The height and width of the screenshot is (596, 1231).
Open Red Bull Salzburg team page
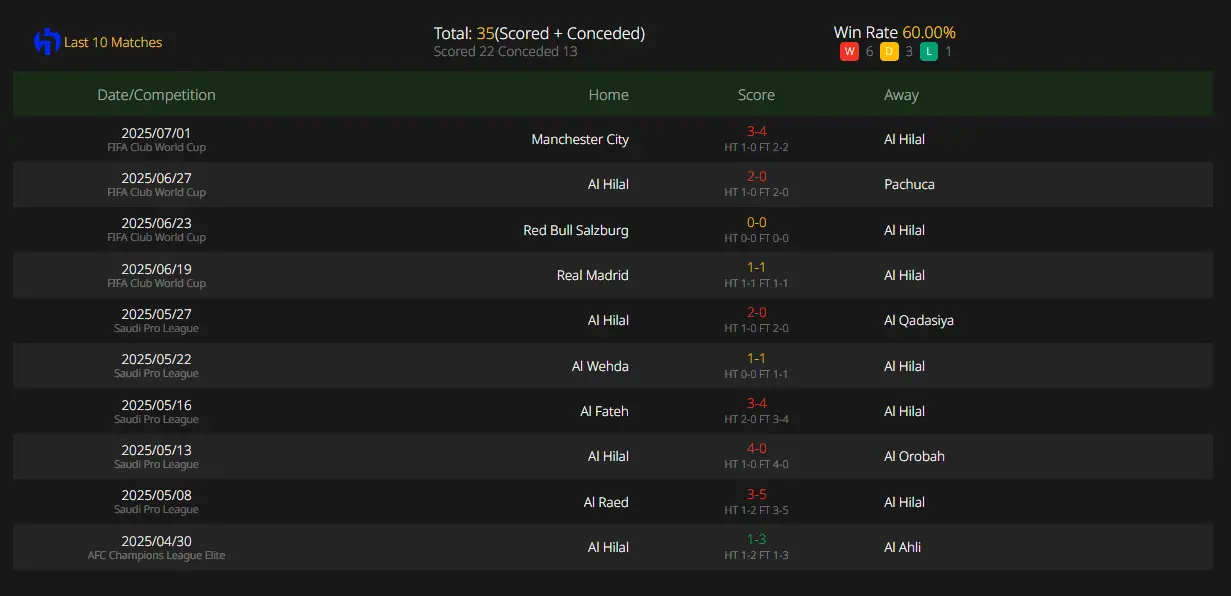tap(576, 230)
